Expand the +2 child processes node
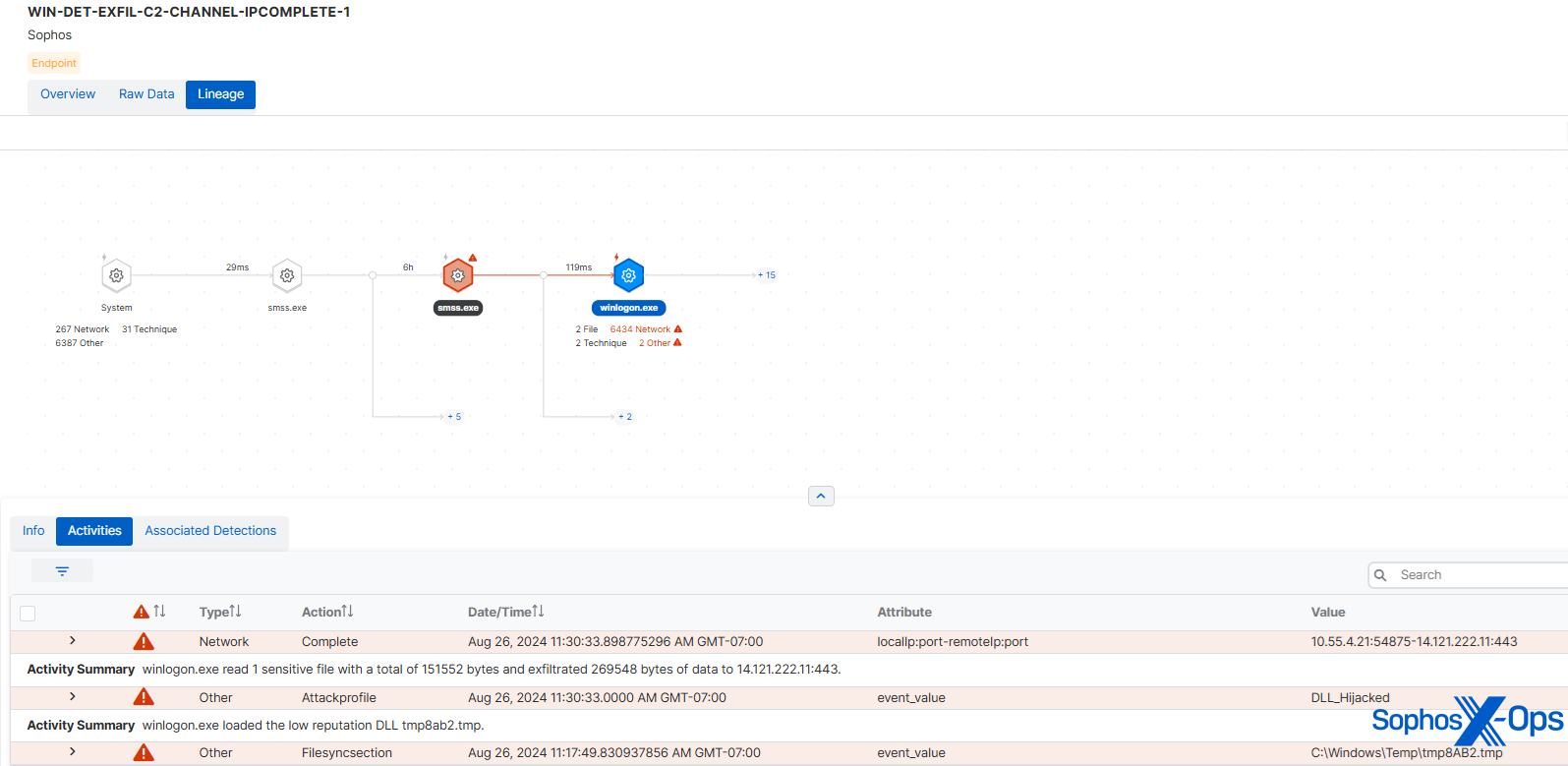The width and height of the screenshot is (1568, 766). [624, 417]
